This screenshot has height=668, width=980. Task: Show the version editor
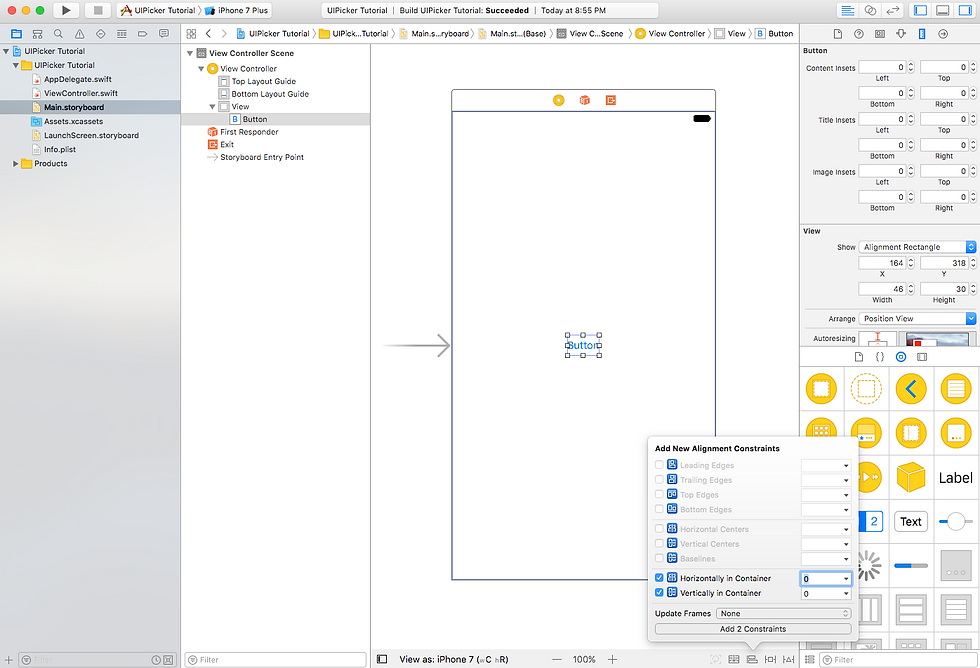(892, 10)
